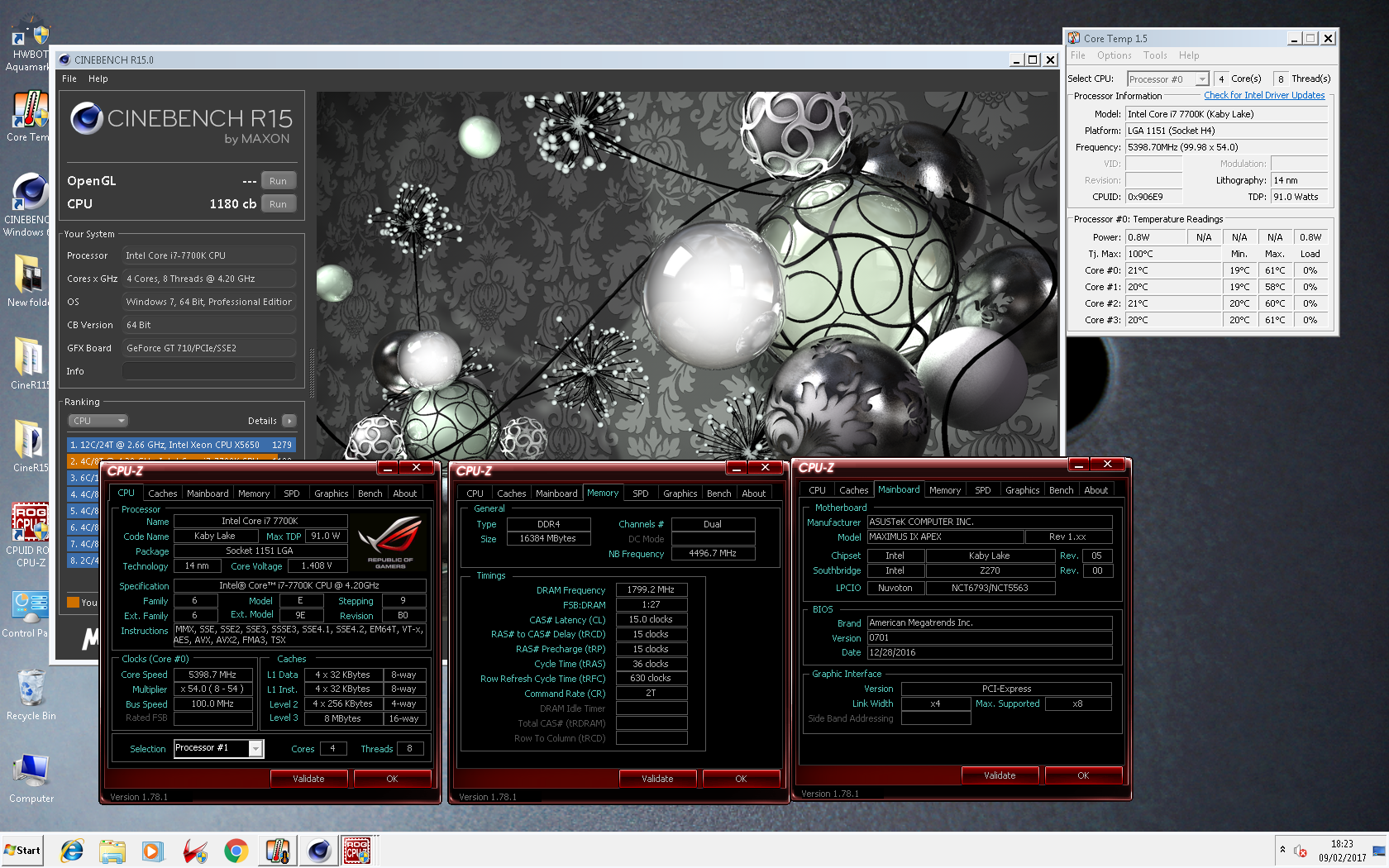
Task: Switch to Core Temp in the taskbar
Action: 278,850
